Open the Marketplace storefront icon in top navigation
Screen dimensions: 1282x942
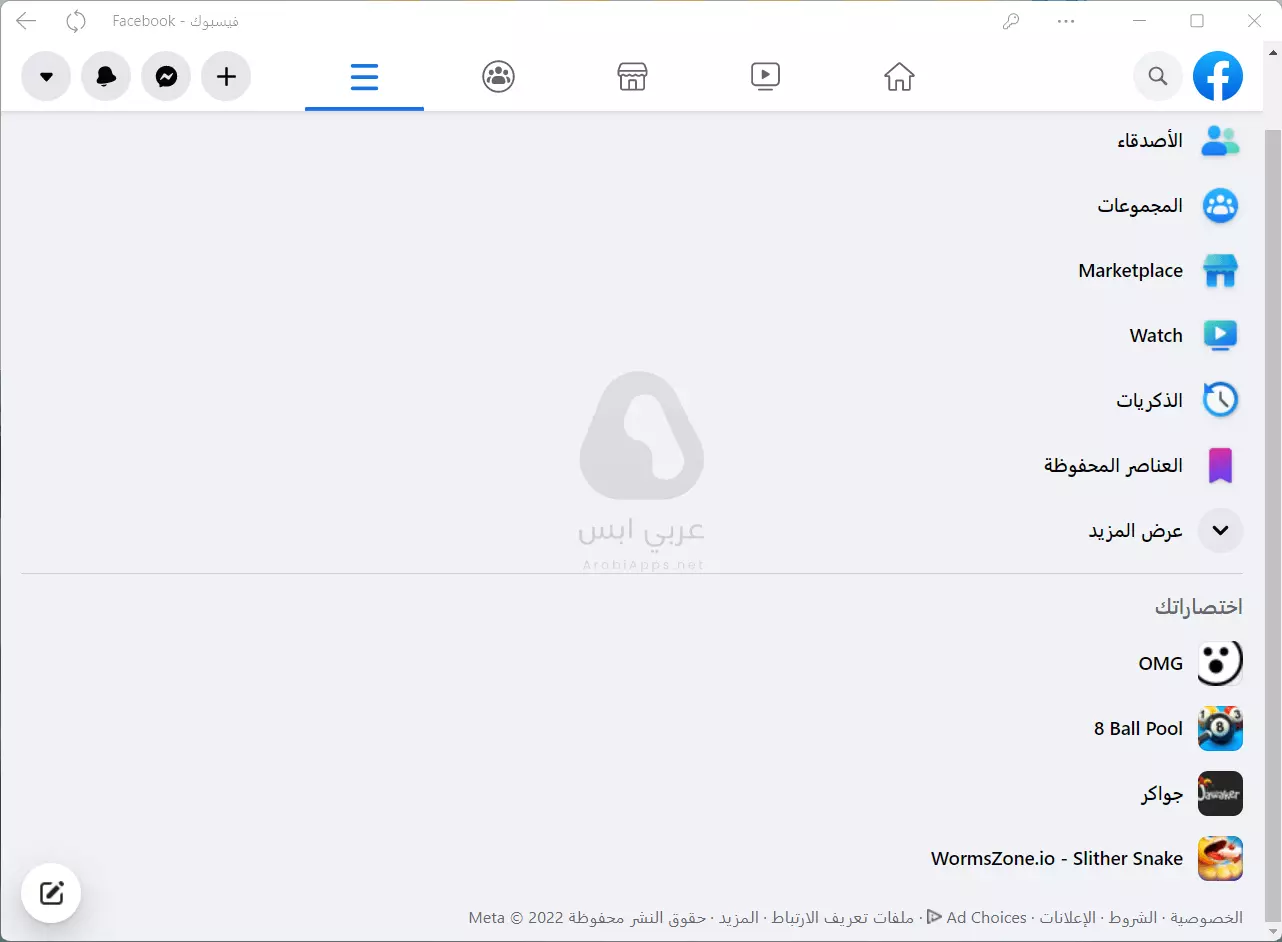click(632, 76)
